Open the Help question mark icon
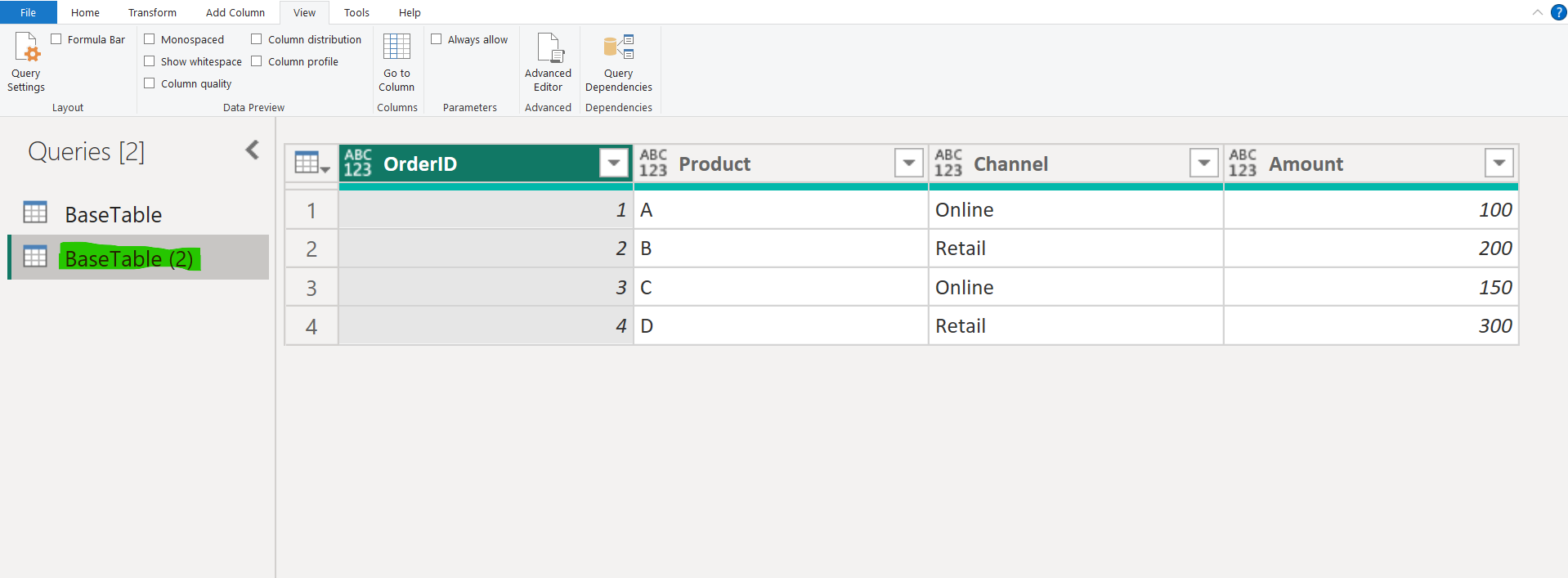The height and width of the screenshot is (578, 1568). [1558, 12]
